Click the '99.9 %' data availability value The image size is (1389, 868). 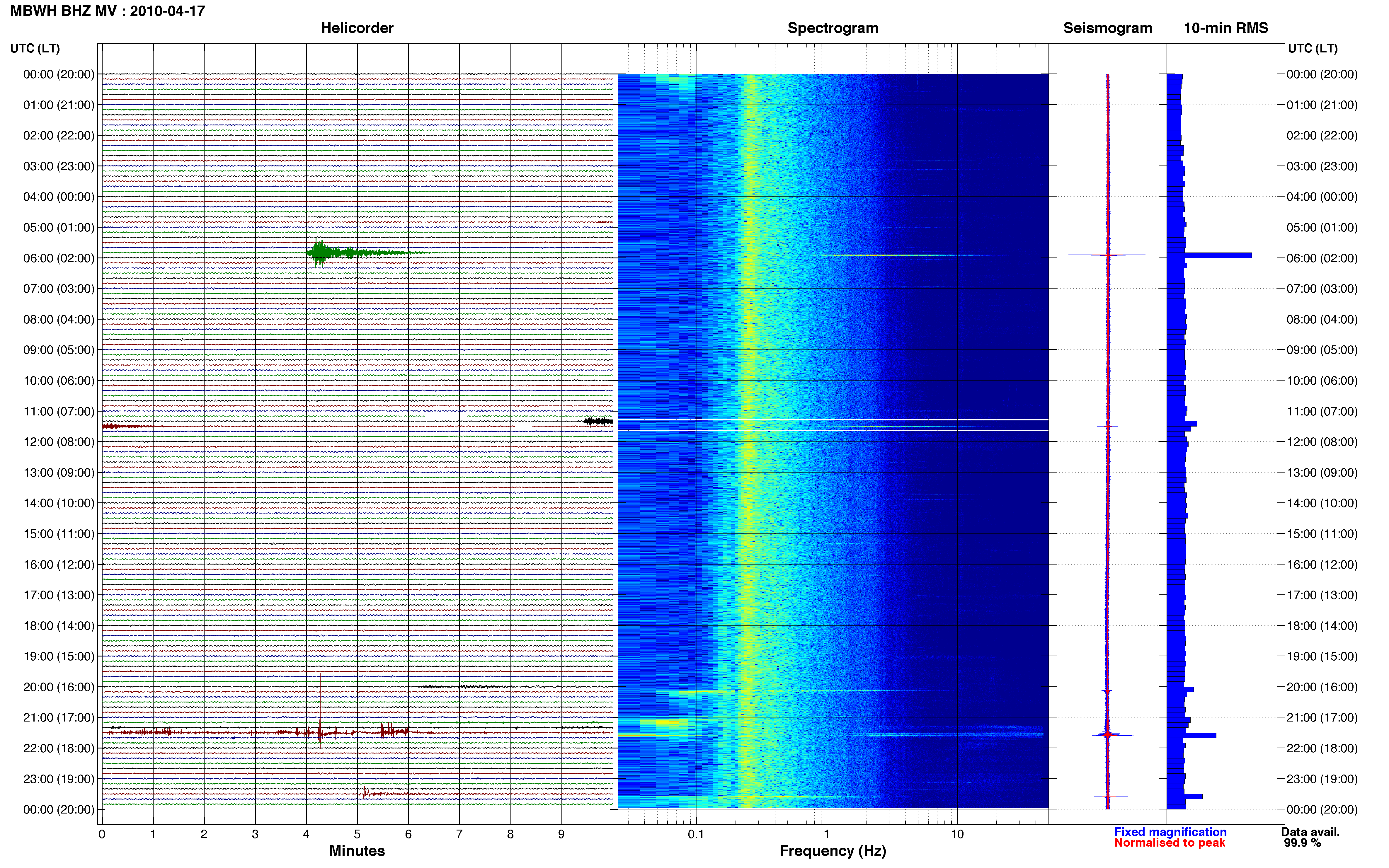(x=1302, y=843)
